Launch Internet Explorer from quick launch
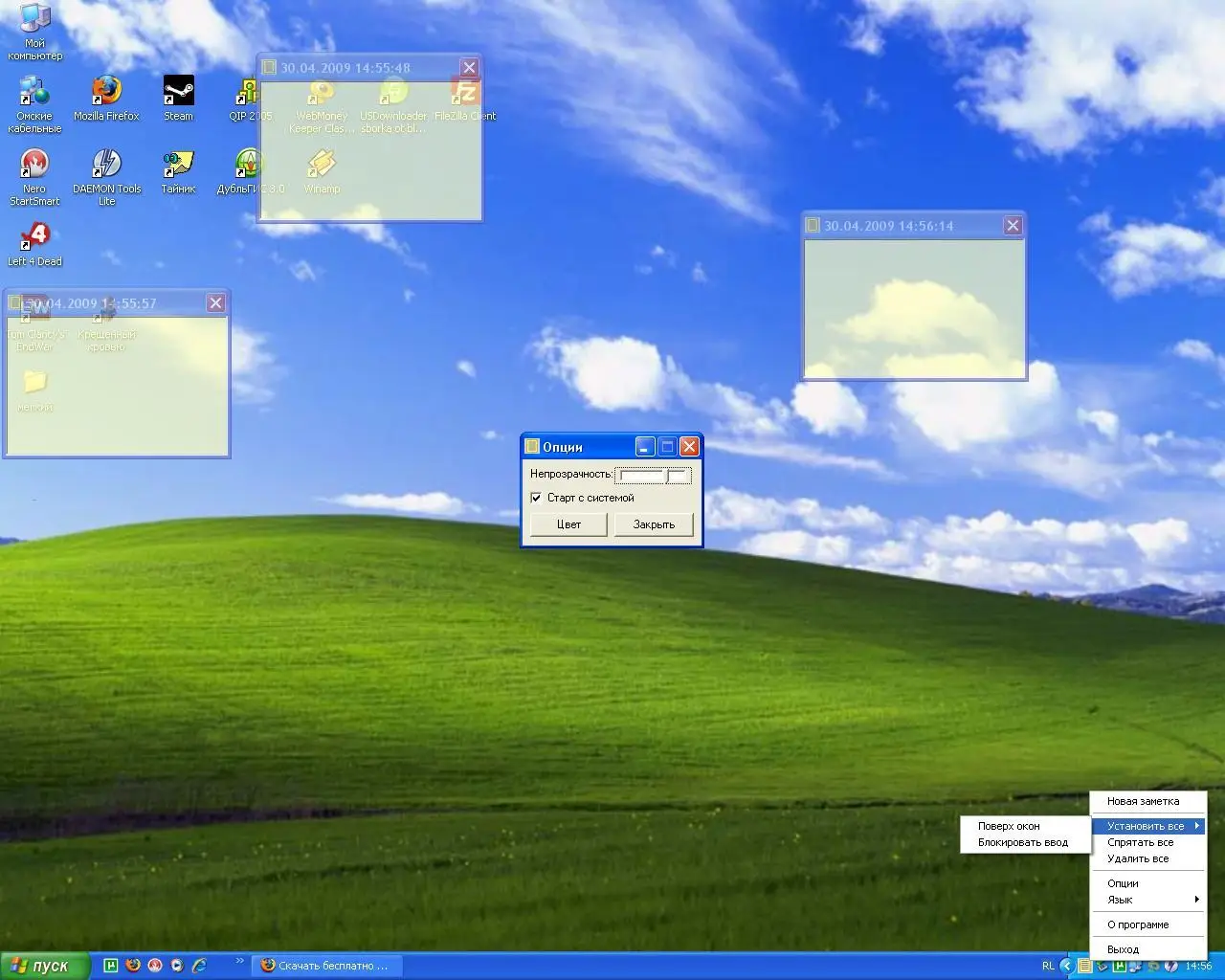 click(x=199, y=966)
